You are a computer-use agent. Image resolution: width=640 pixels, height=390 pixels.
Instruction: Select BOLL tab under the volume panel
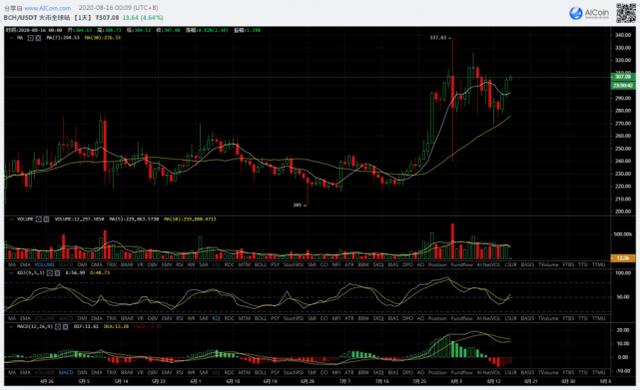tap(260, 265)
